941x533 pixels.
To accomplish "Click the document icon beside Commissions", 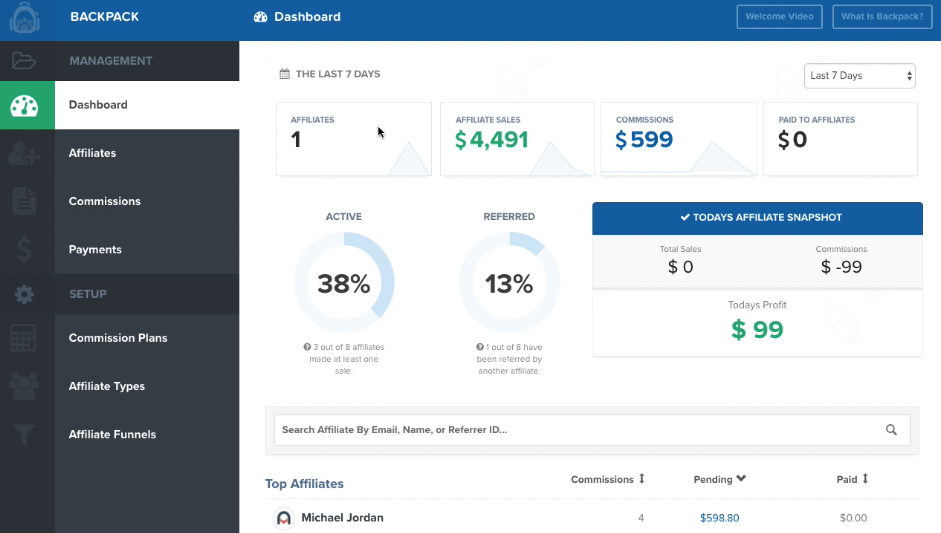I will point(24,201).
